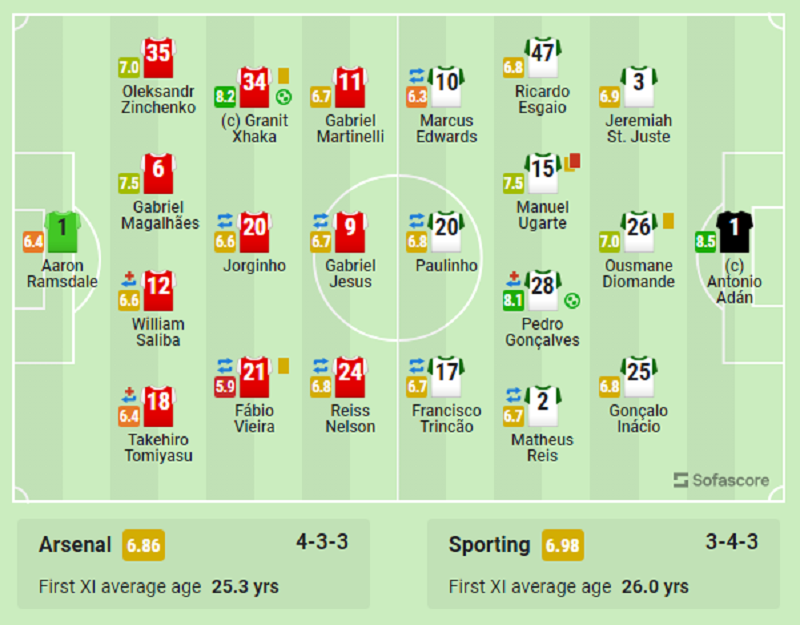
Task: Click the yellow card next to Ousmane Diomande
Action: pos(667,219)
